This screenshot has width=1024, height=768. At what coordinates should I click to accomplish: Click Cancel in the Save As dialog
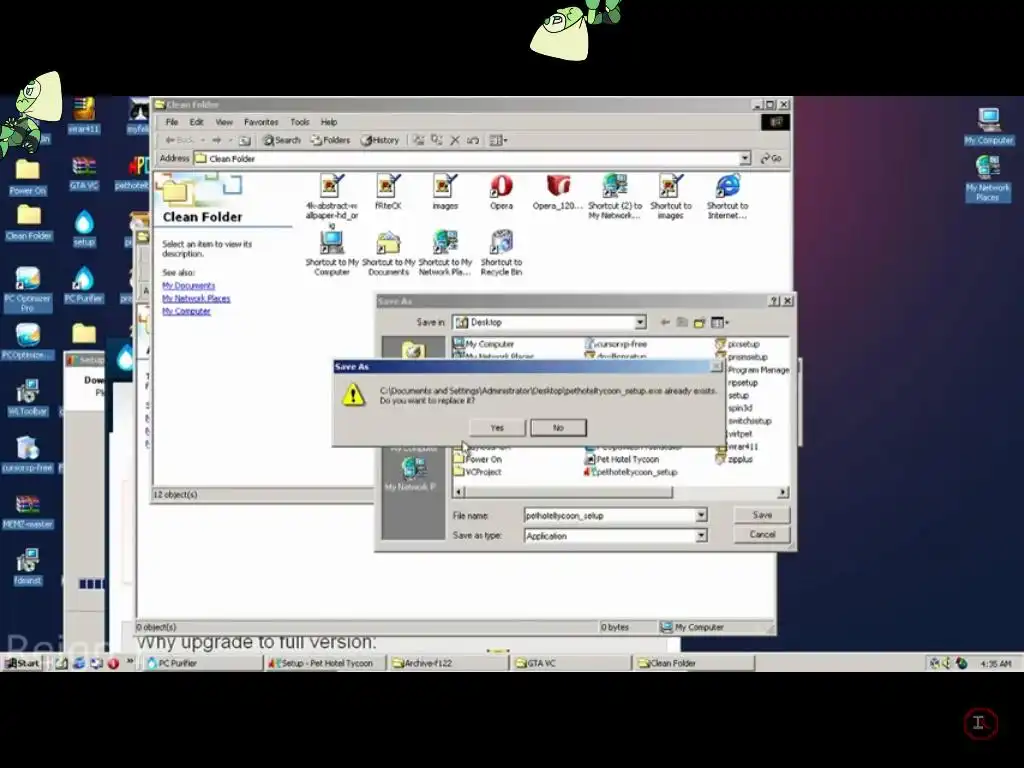click(762, 534)
